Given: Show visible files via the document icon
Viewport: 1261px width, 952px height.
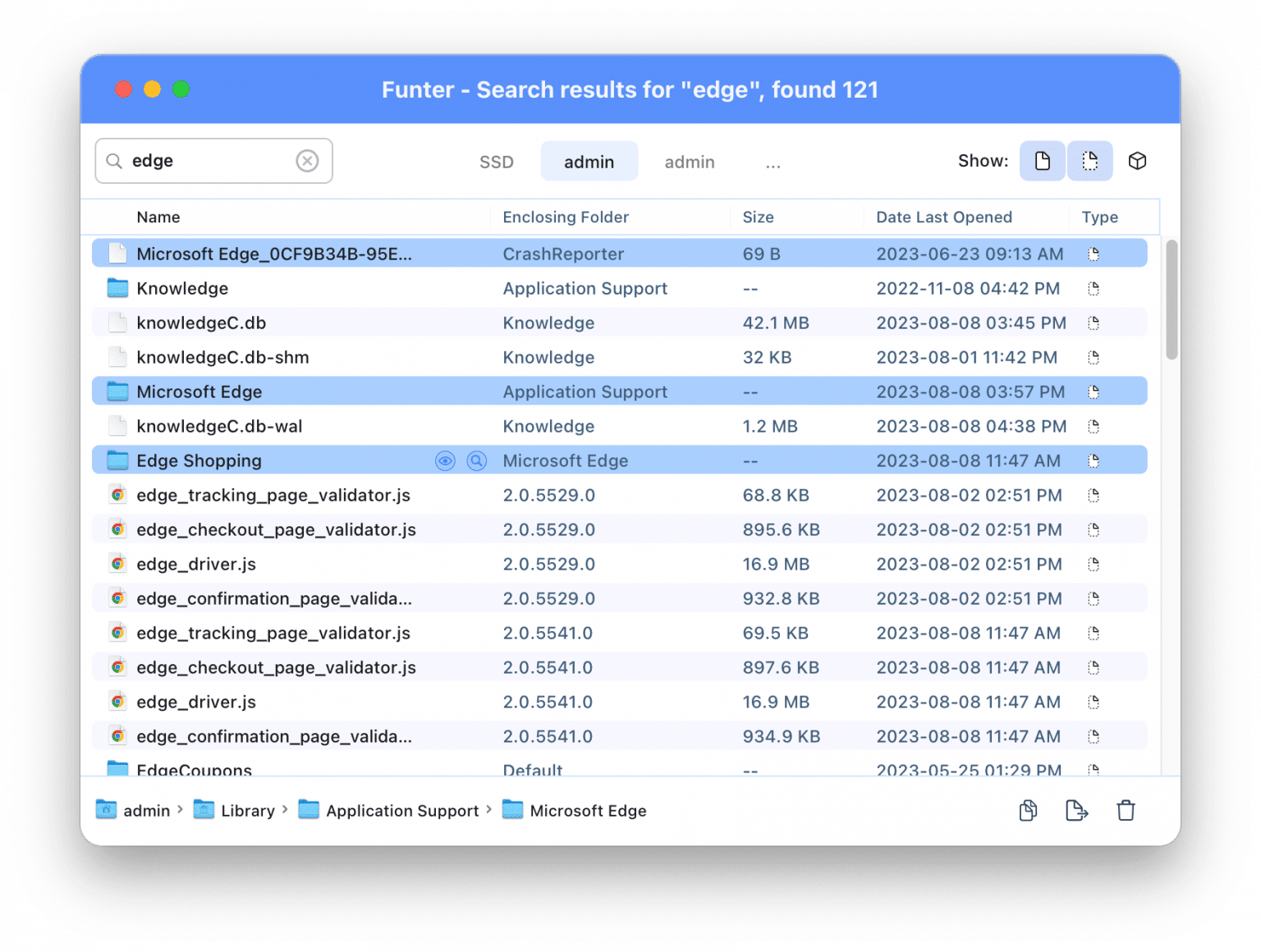Looking at the screenshot, I should [x=1042, y=161].
